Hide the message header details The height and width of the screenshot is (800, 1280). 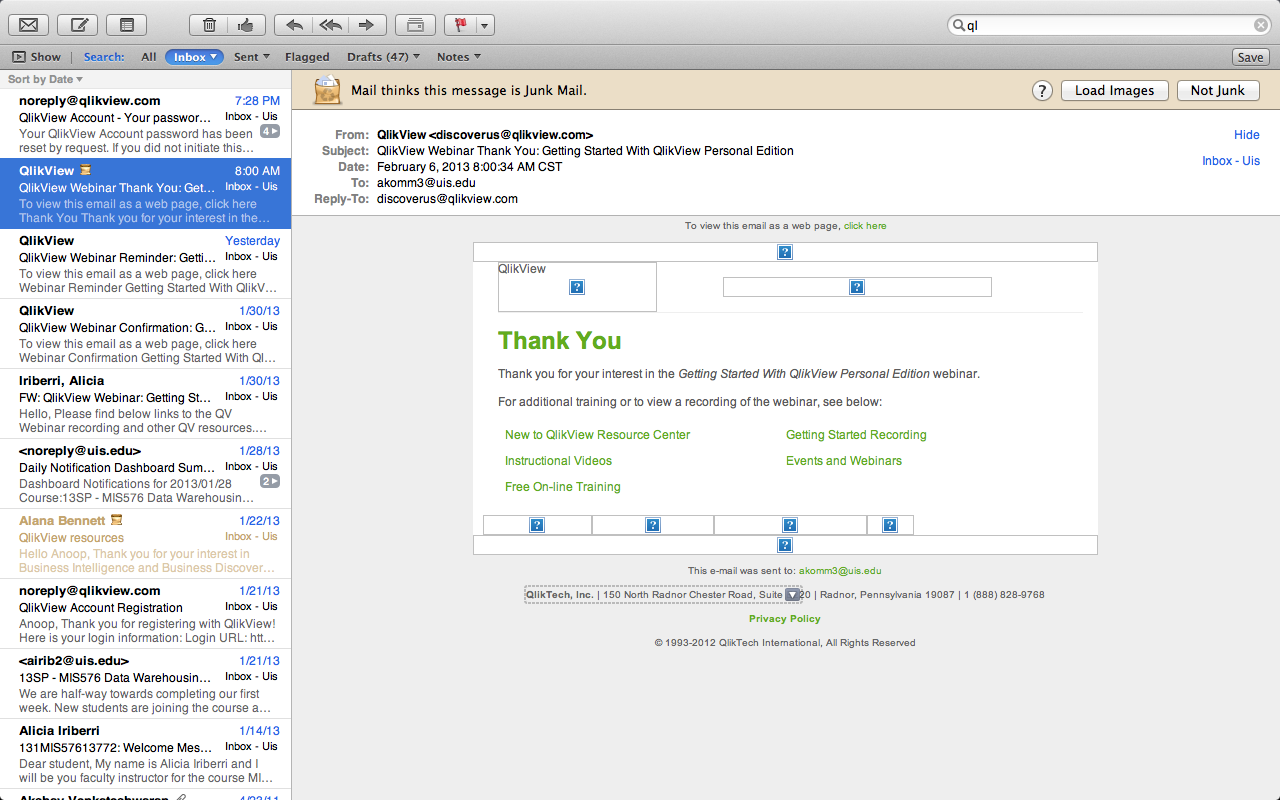[1246, 135]
